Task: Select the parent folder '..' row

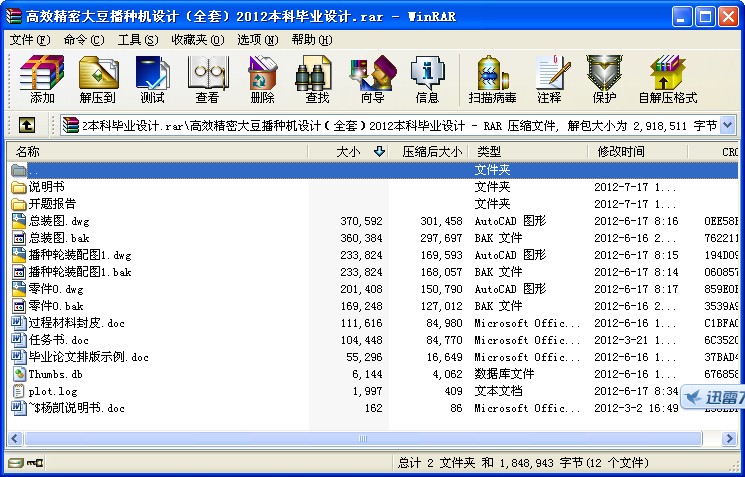Action: (x=372, y=170)
